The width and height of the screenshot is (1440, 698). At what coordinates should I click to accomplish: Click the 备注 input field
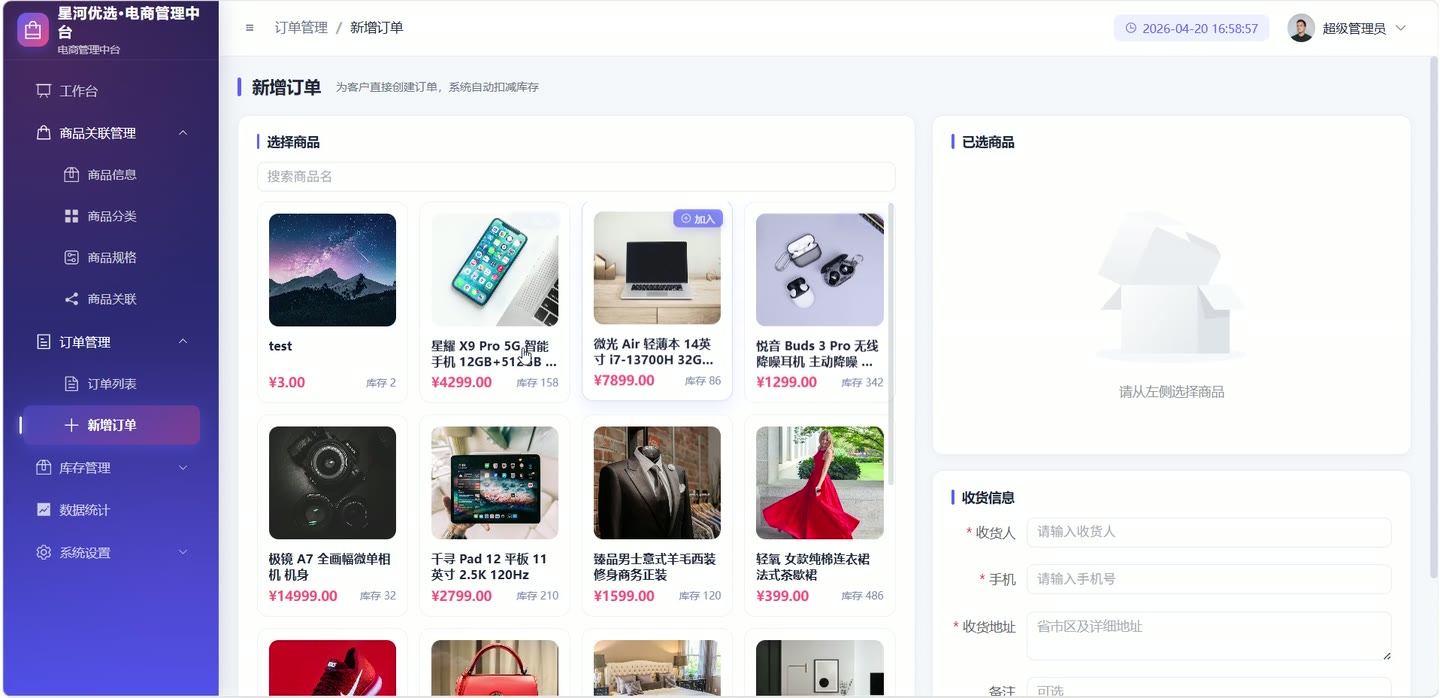[x=1208, y=688]
